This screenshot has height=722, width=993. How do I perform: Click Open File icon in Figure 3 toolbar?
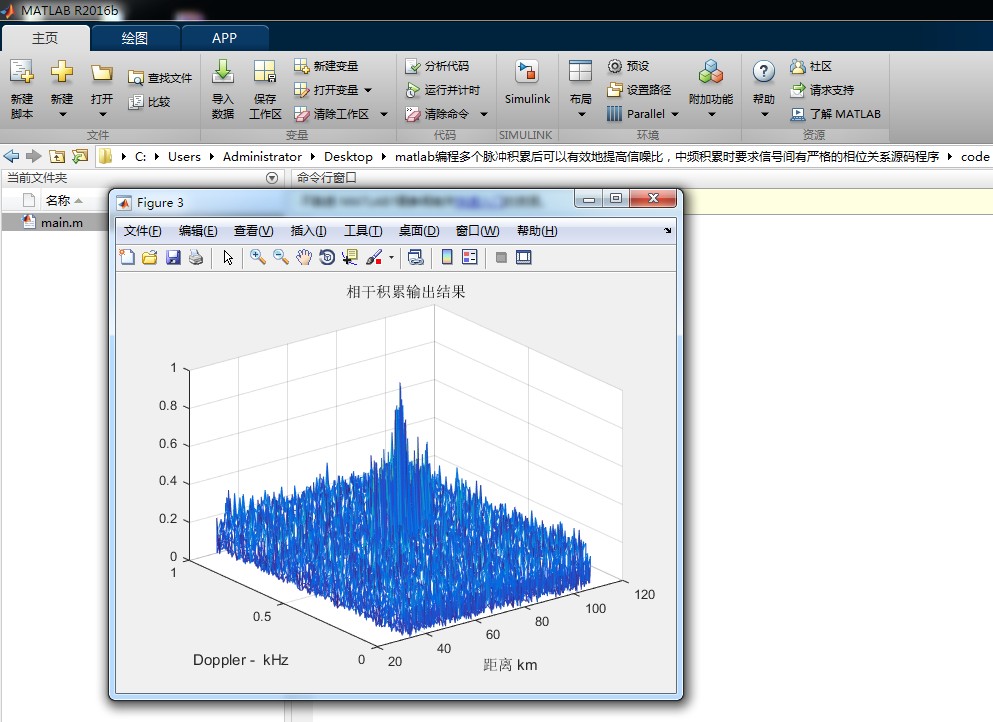(150, 257)
